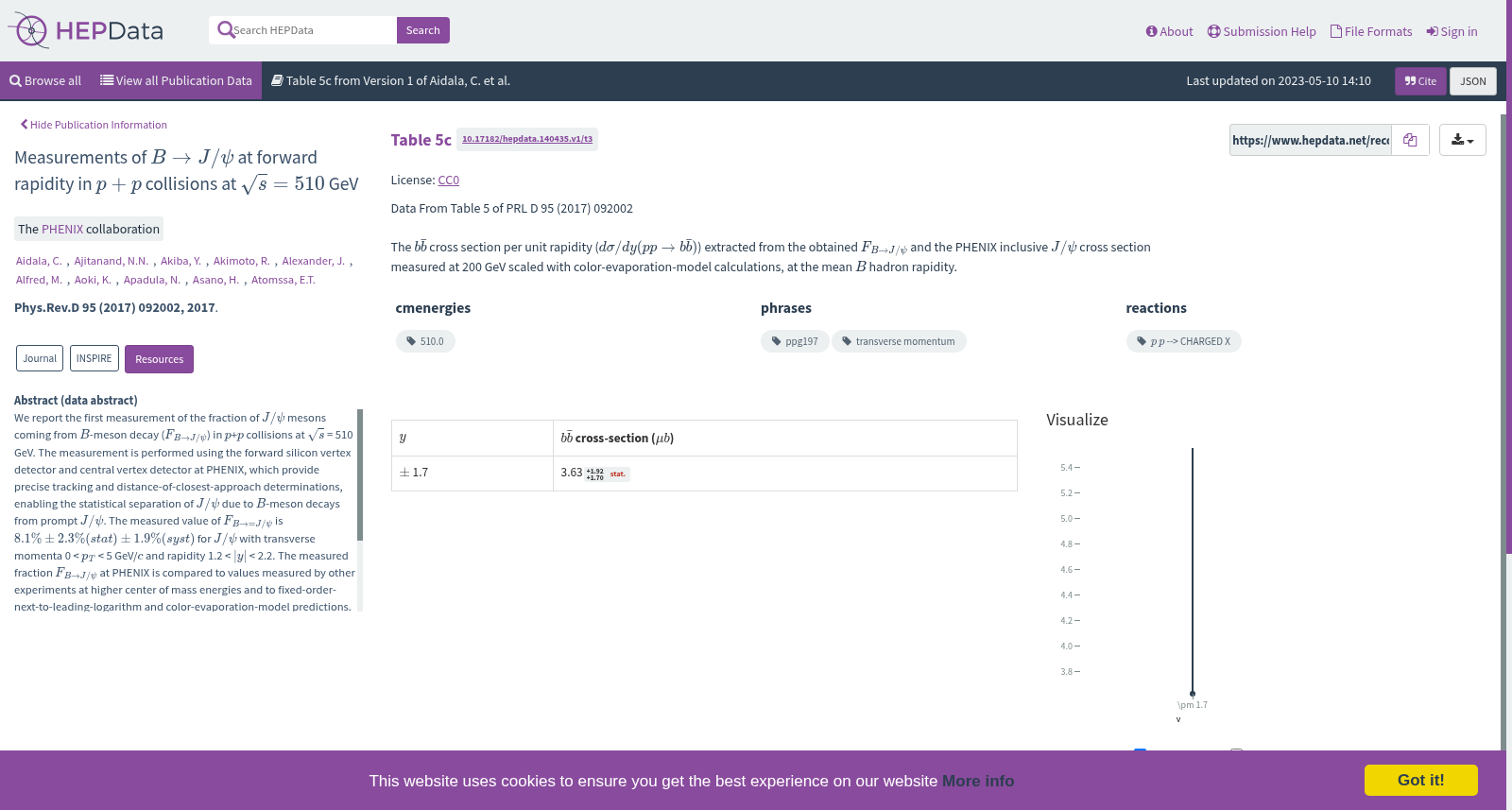Collapse the panel with Hide Publication Information
This screenshot has height=810, width=1512.
click(x=94, y=125)
